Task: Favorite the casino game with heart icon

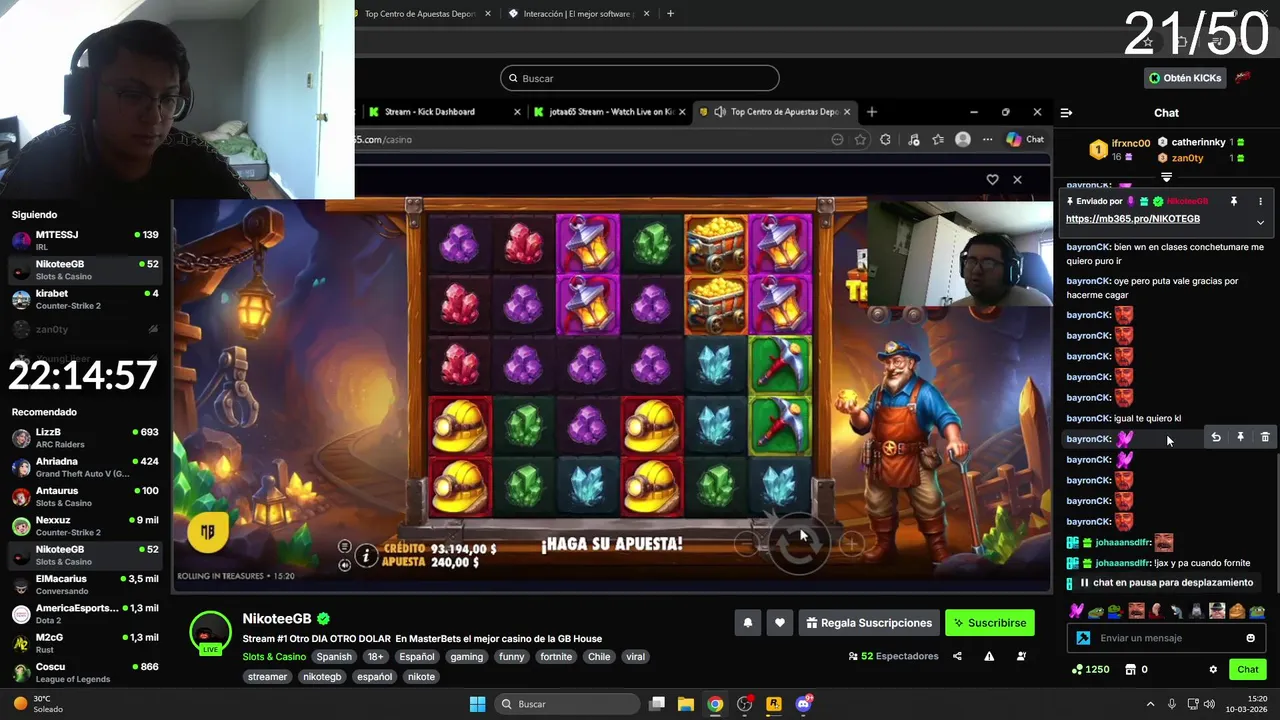Action: coord(992,179)
